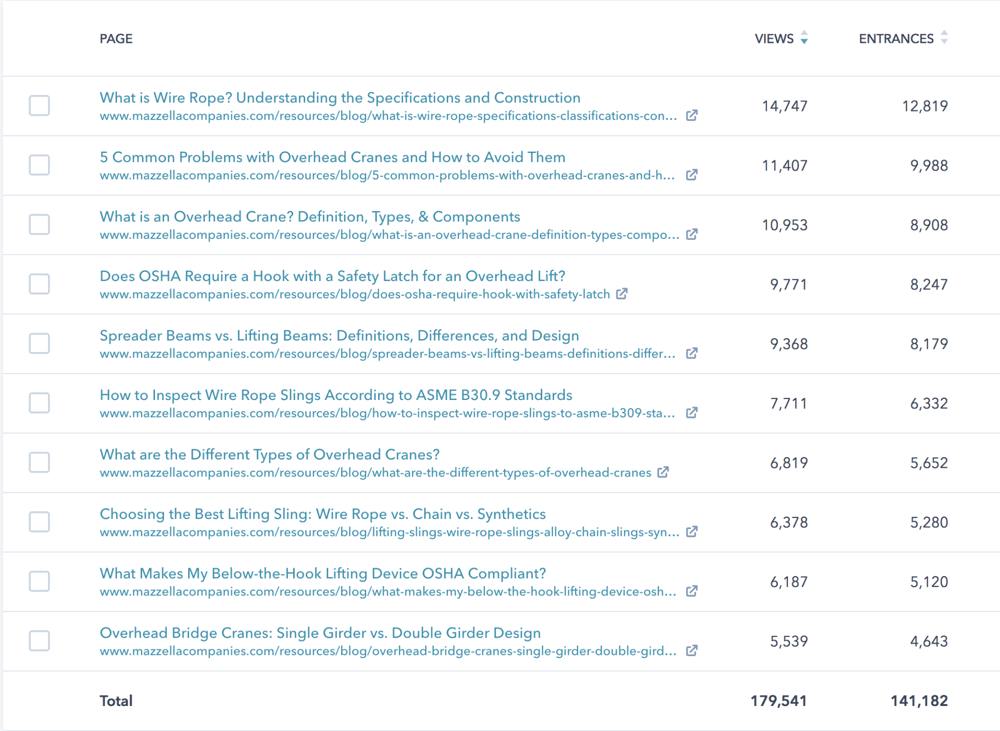Tick checkbox for Overhead Bridge Cranes row

pyautogui.click(x=39, y=641)
